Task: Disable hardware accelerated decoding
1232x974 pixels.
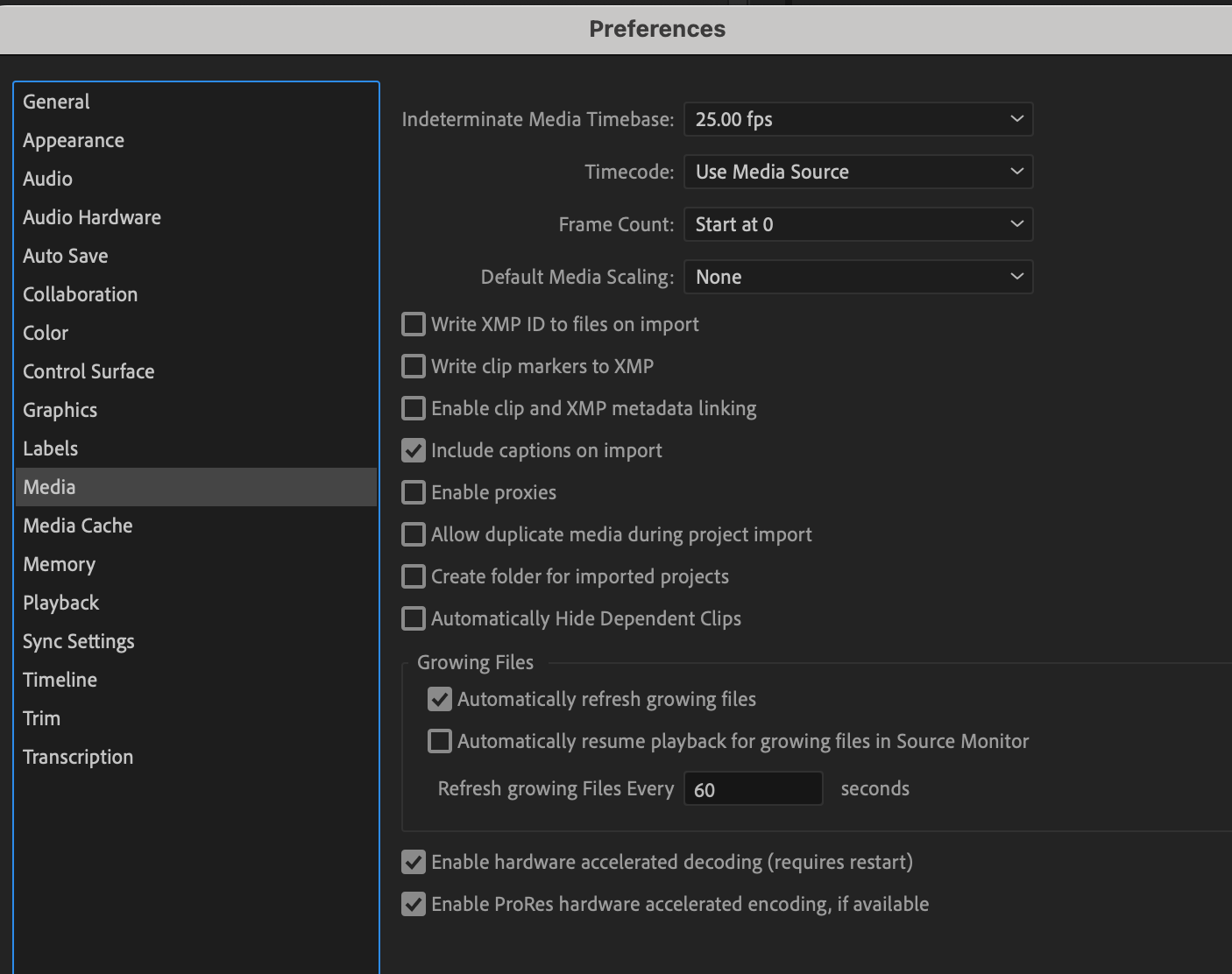Action: [413, 862]
